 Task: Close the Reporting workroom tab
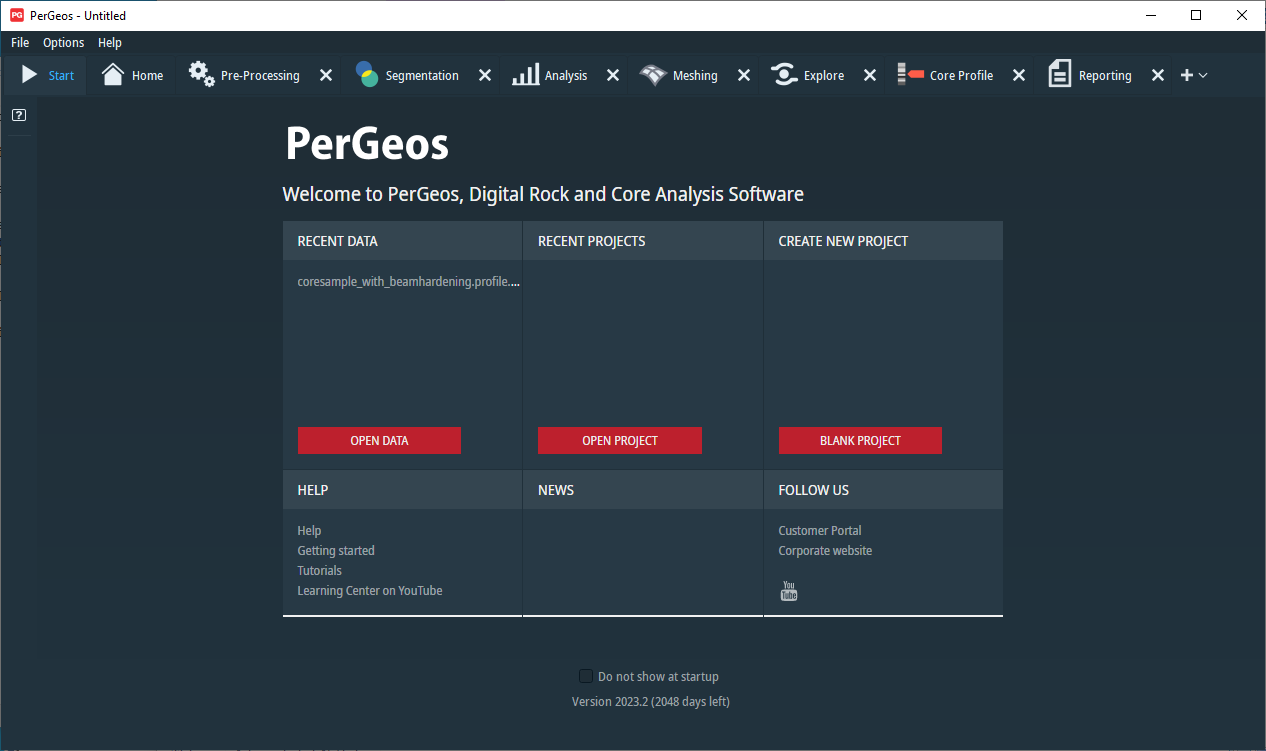pyautogui.click(x=1158, y=75)
